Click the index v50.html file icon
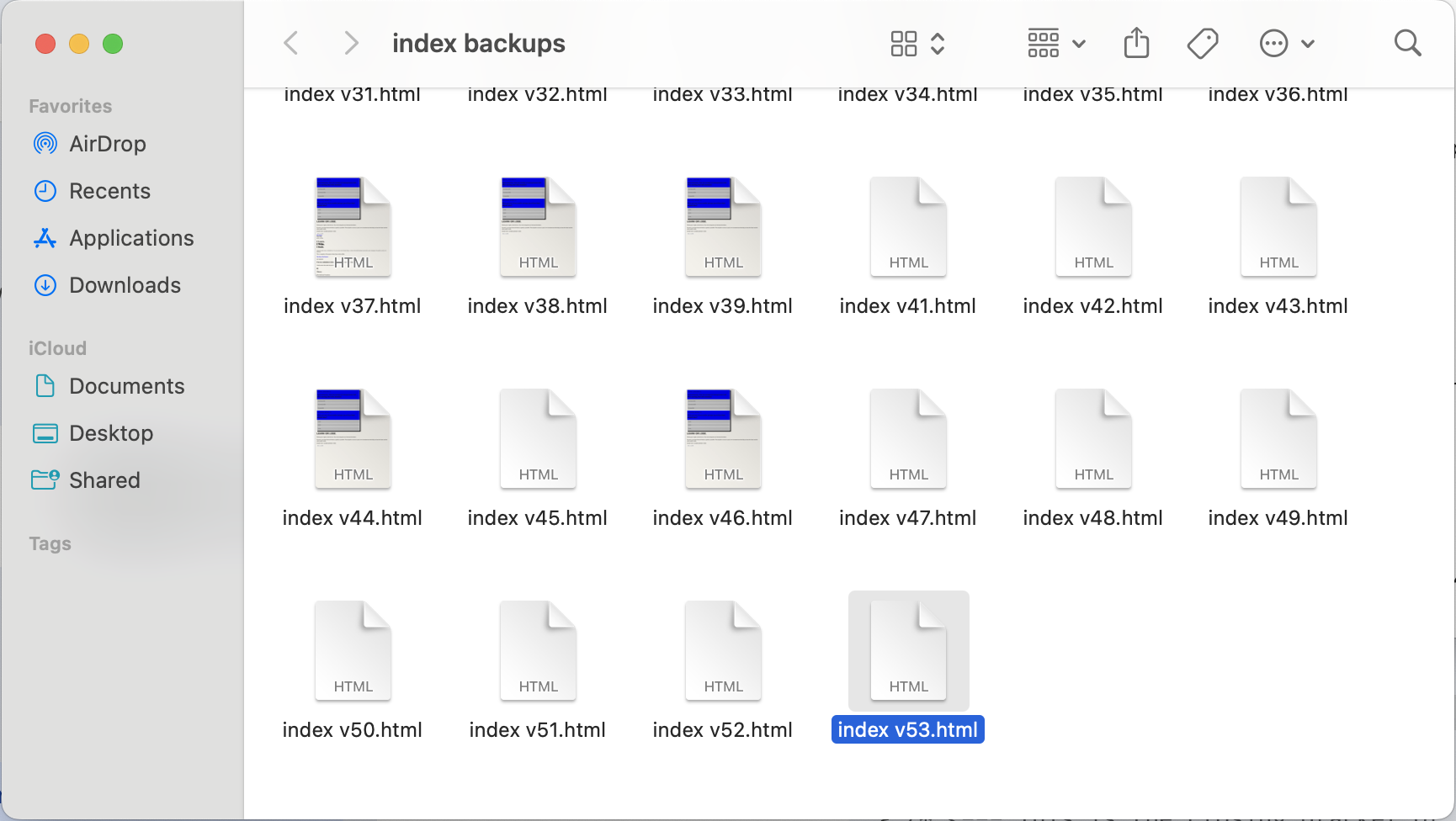This screenshot has height=821, width=1456. [353, 651]
